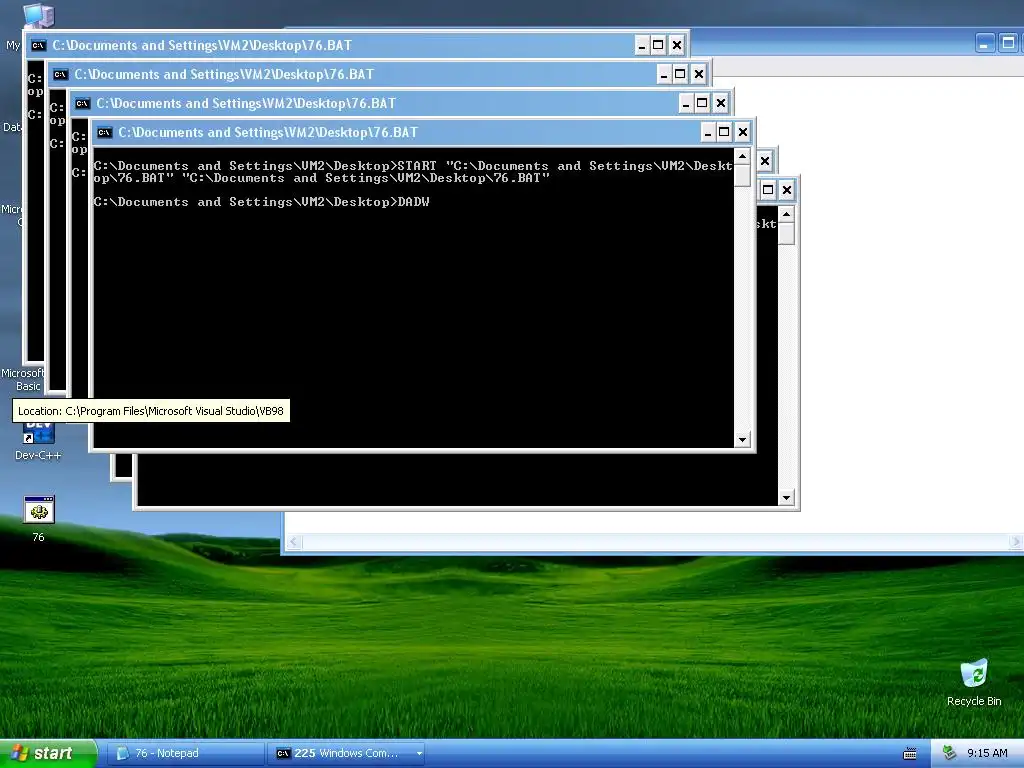Click the 9:15 AM taskbar clock
The width and height of the screenshot is (1024, 768).
[x=987, y=753]
